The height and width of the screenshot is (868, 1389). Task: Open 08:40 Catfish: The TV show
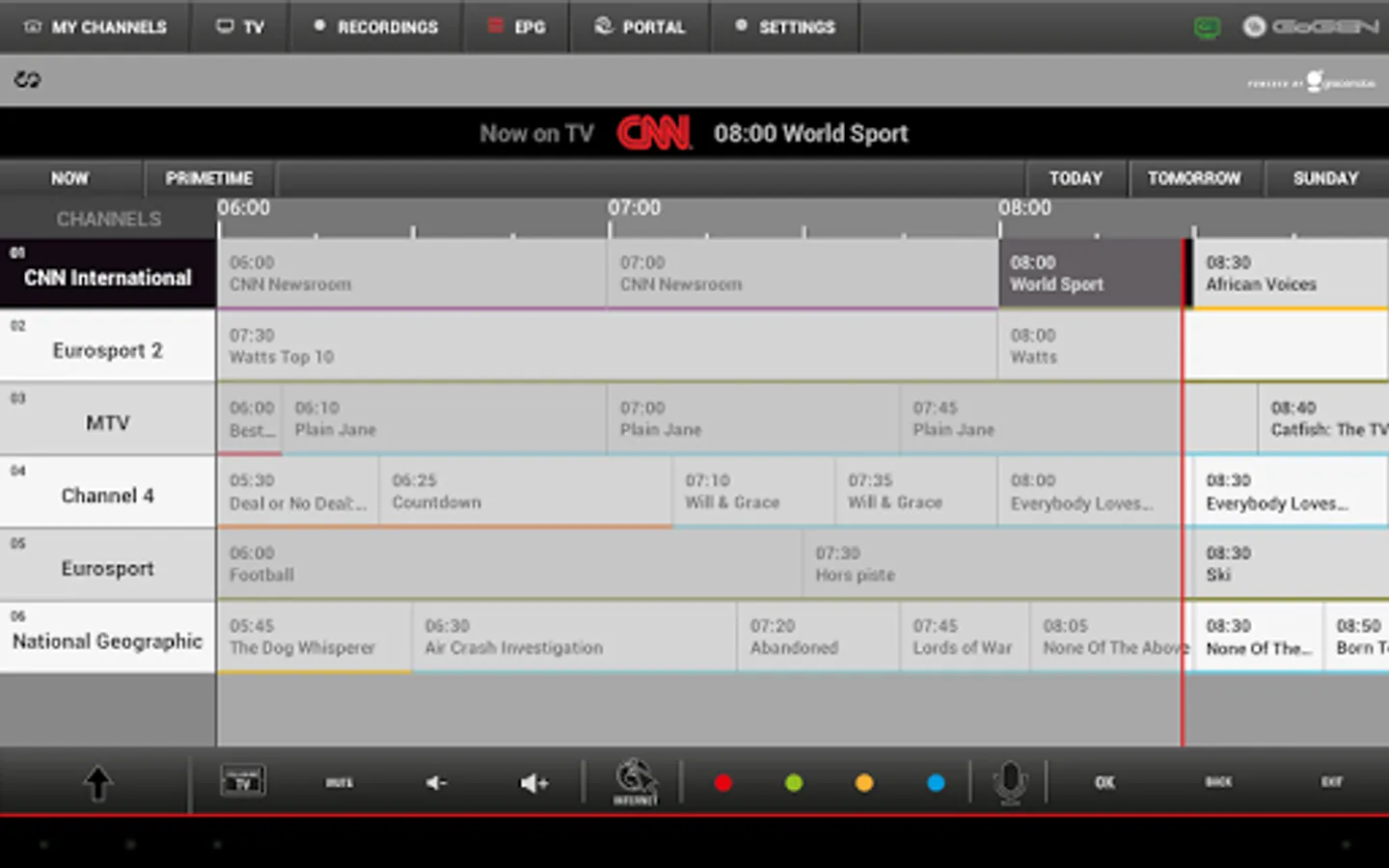coord(1324,420)
